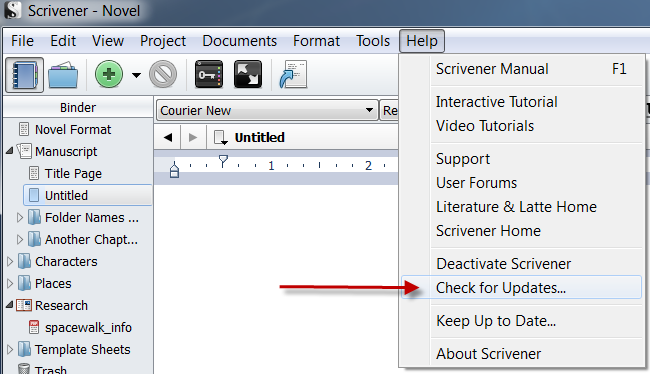
Task: Open Scrivener Home from Help menu
Action: (521, 231)
